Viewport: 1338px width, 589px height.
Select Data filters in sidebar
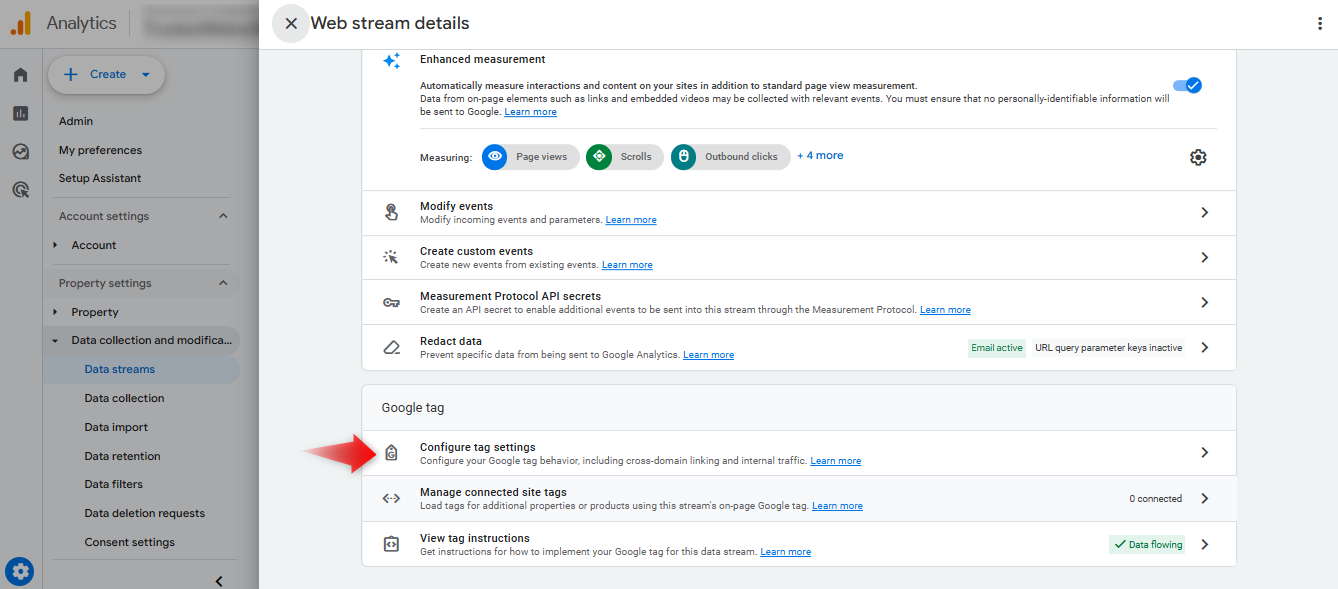(x=113, y=484)
